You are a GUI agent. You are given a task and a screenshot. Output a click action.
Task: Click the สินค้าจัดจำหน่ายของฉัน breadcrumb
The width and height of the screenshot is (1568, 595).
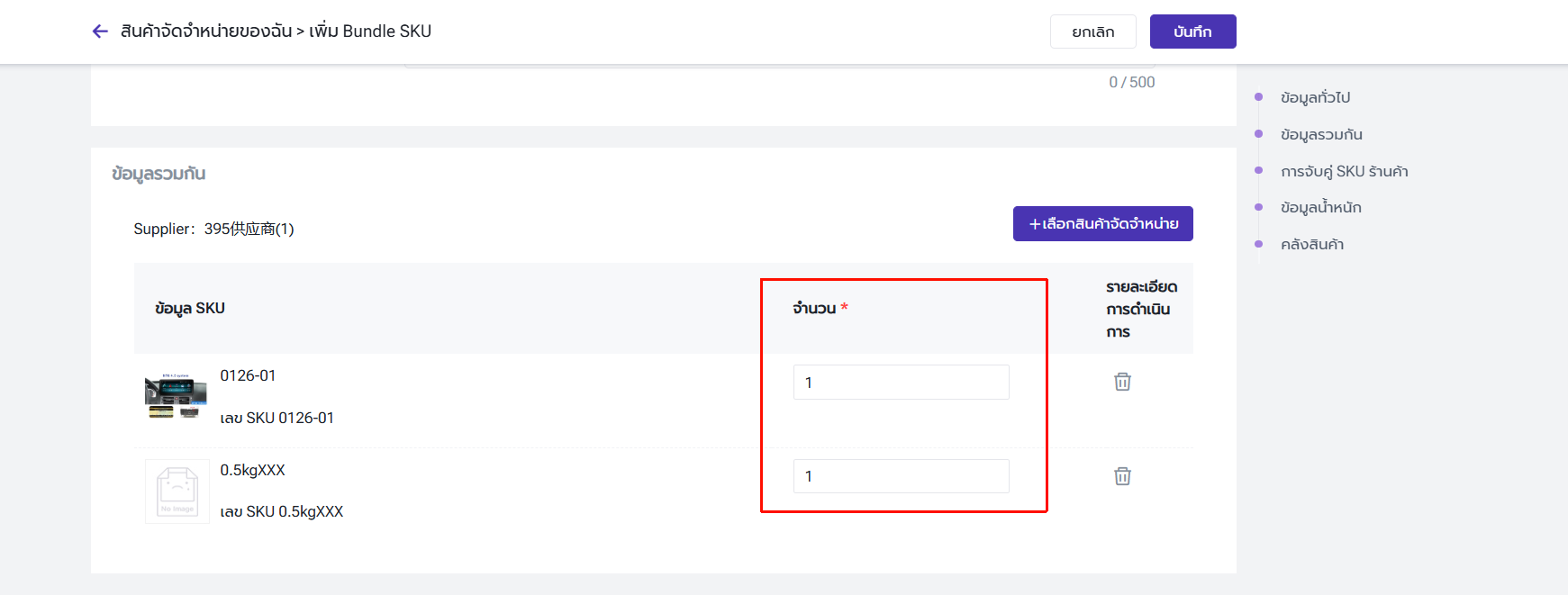coord(206,32)
